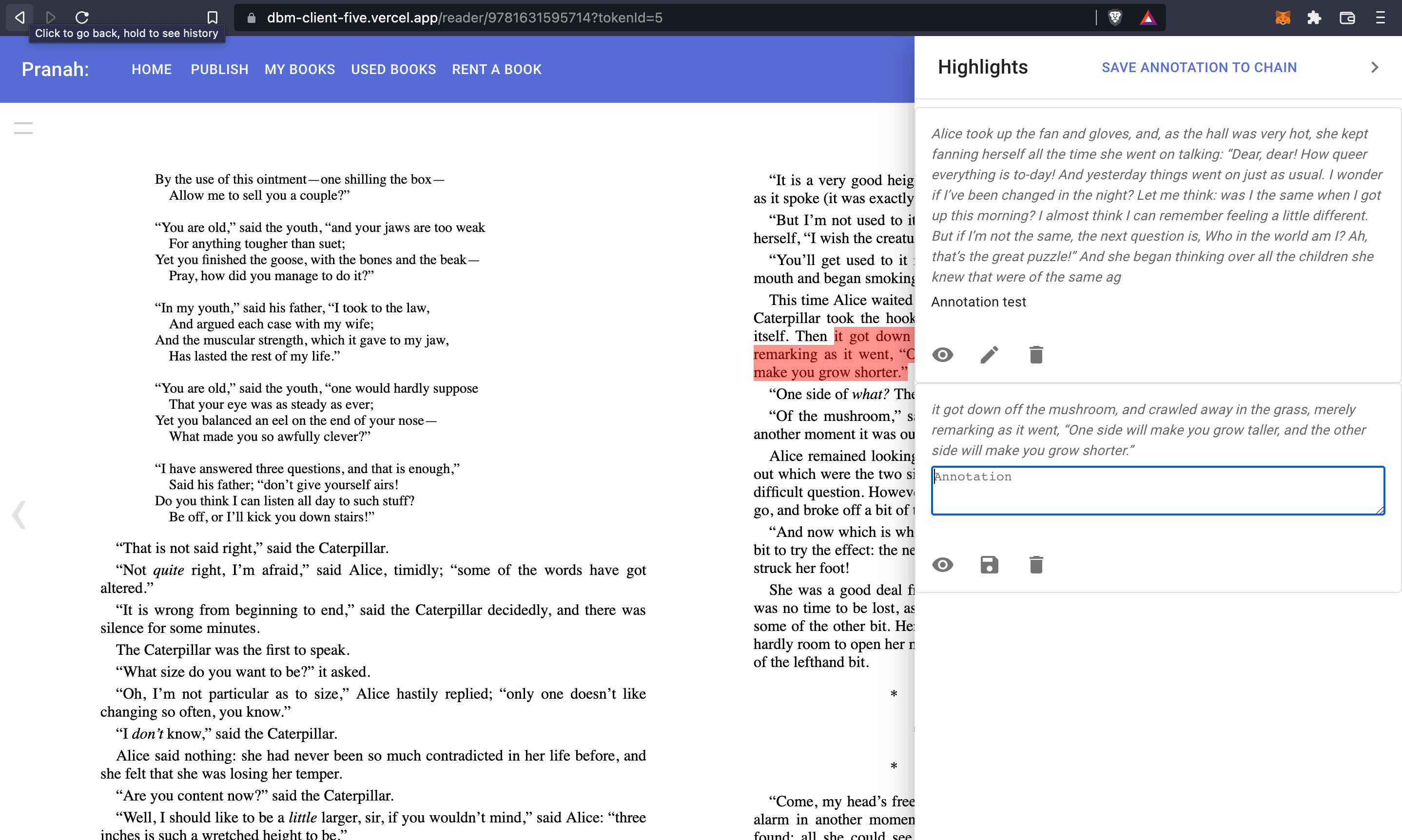Open the browser hamburger menu
This screenshot has width=1402, height=840.
point(1380,18)
